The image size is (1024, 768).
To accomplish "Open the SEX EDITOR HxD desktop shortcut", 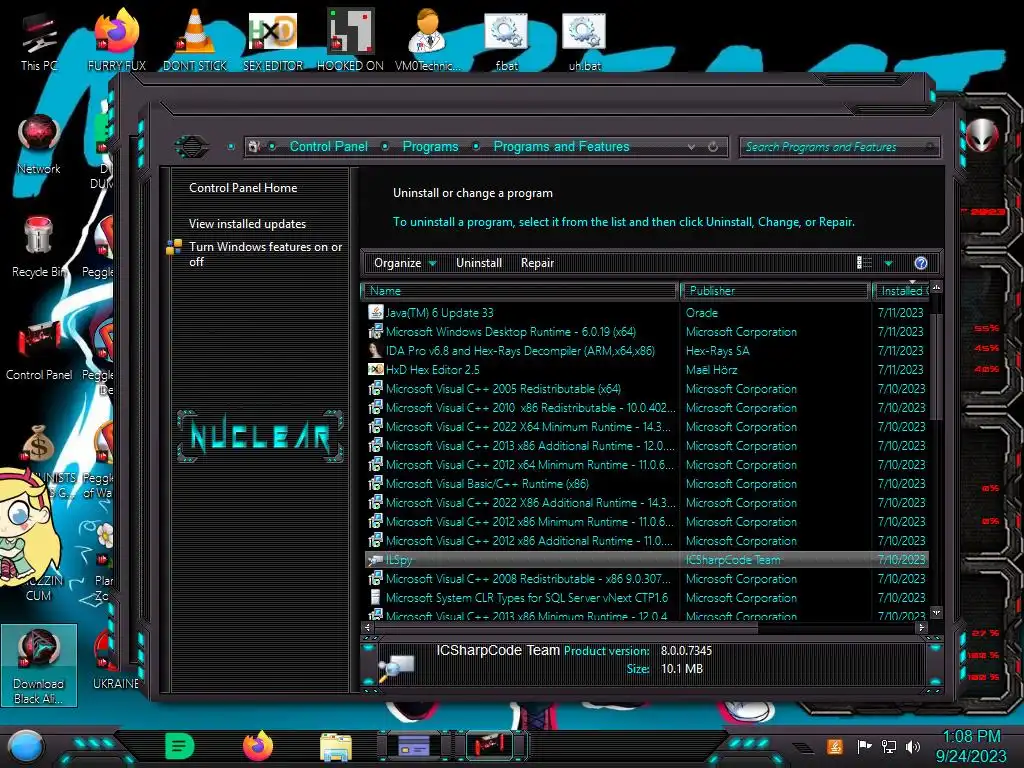I will 273,40.
